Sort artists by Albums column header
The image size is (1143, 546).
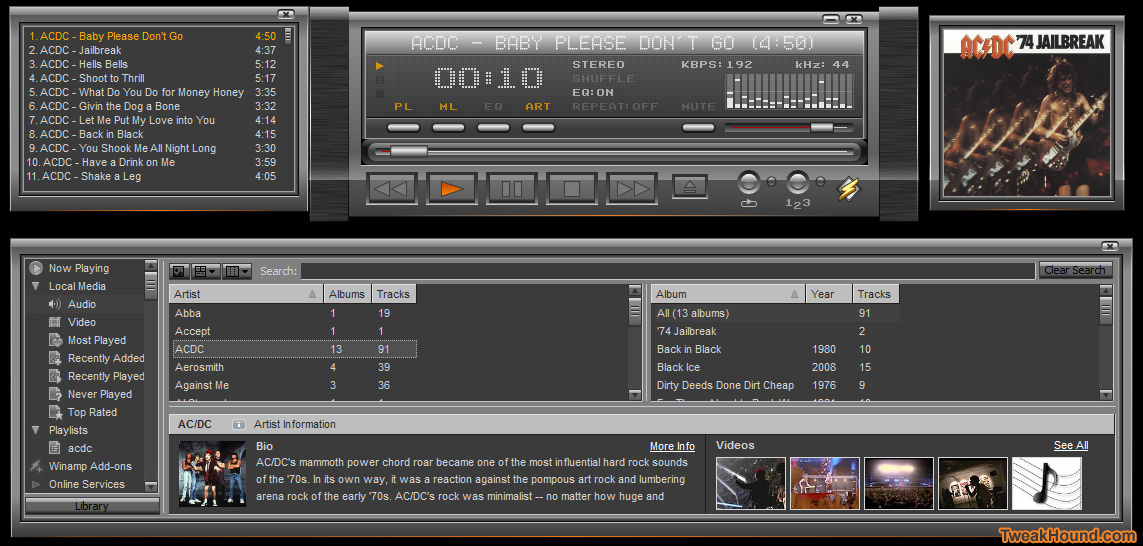(x=348, y=294)
